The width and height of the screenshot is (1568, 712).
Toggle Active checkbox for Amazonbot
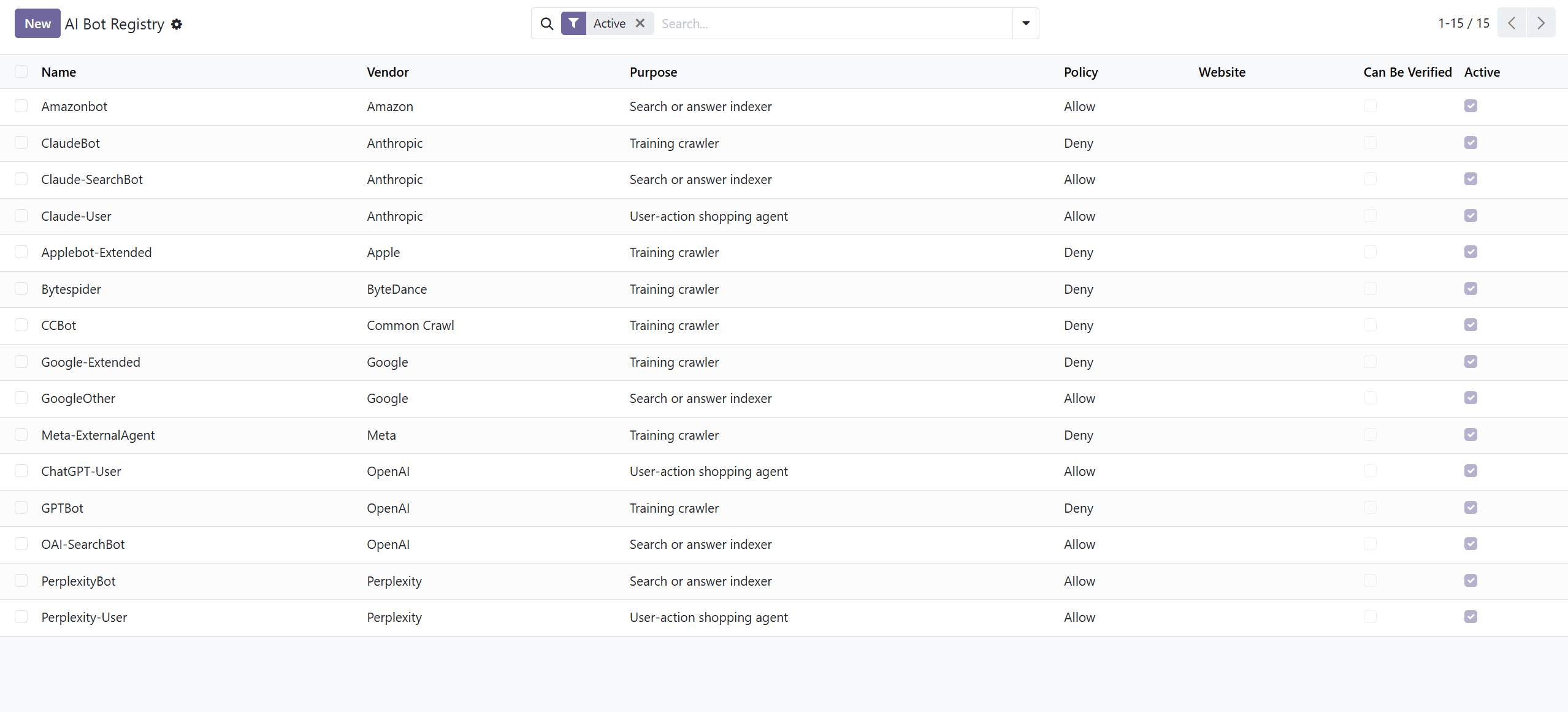tap(1470, 106)
